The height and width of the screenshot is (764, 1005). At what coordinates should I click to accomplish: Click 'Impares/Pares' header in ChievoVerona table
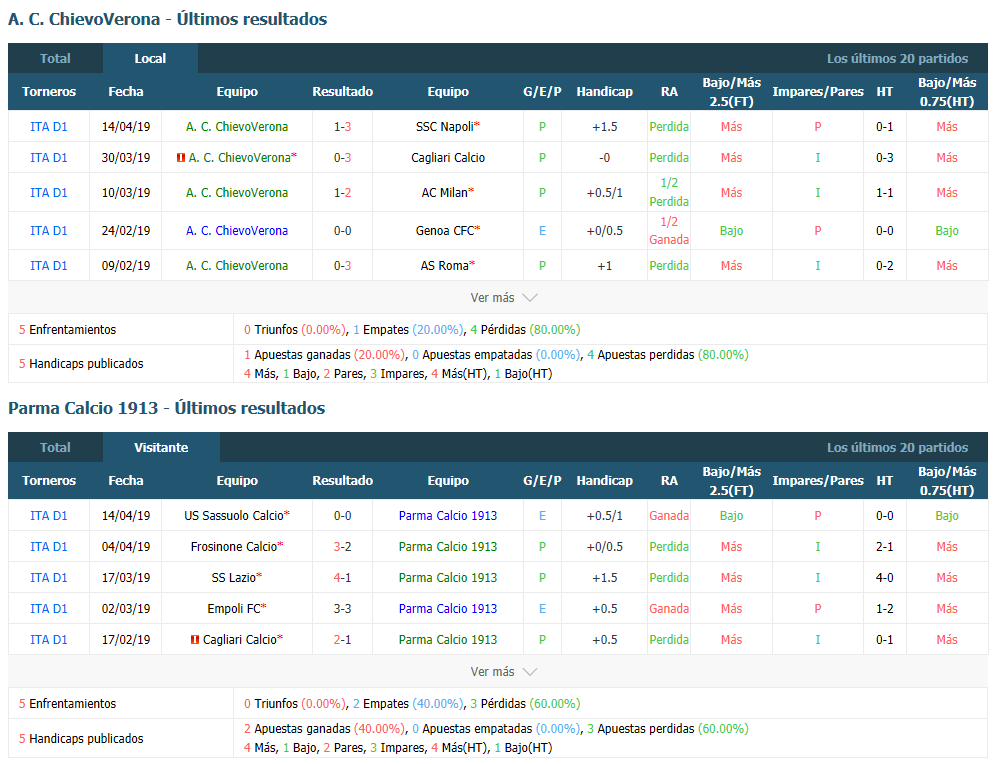(x=818, y=92)
